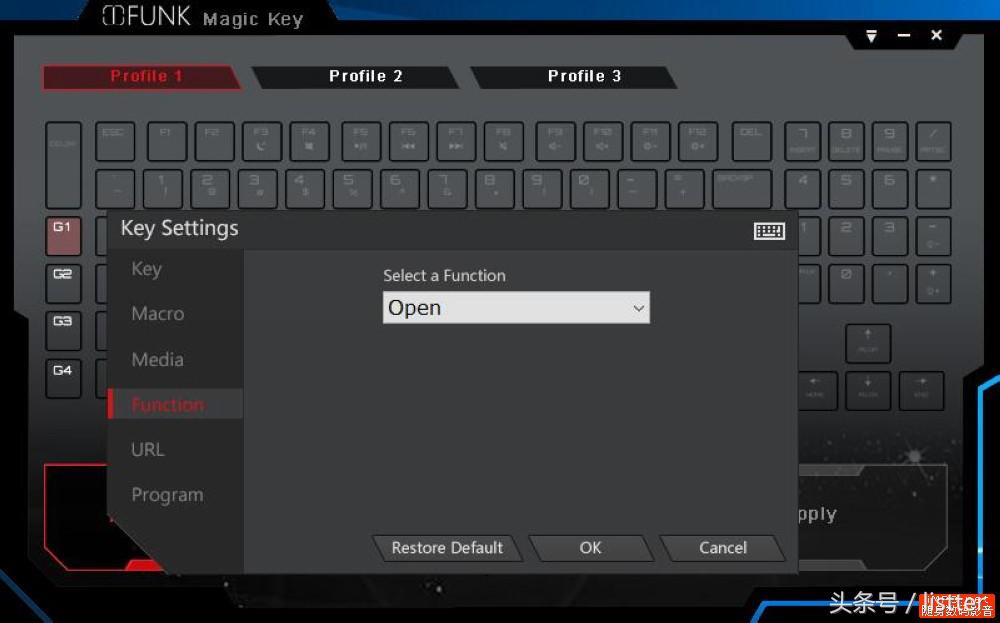This screenshot has height=623, width=1000.
Task: Click the F4 key on the keyboard layout
Action: (x=309, y=141)
